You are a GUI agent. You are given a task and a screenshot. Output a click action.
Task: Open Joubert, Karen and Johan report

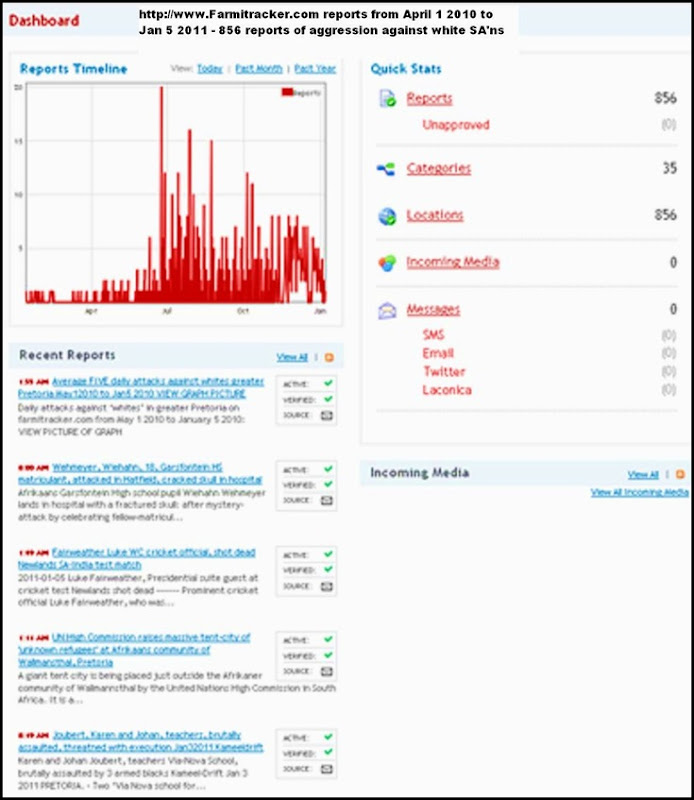coord(140,741)
